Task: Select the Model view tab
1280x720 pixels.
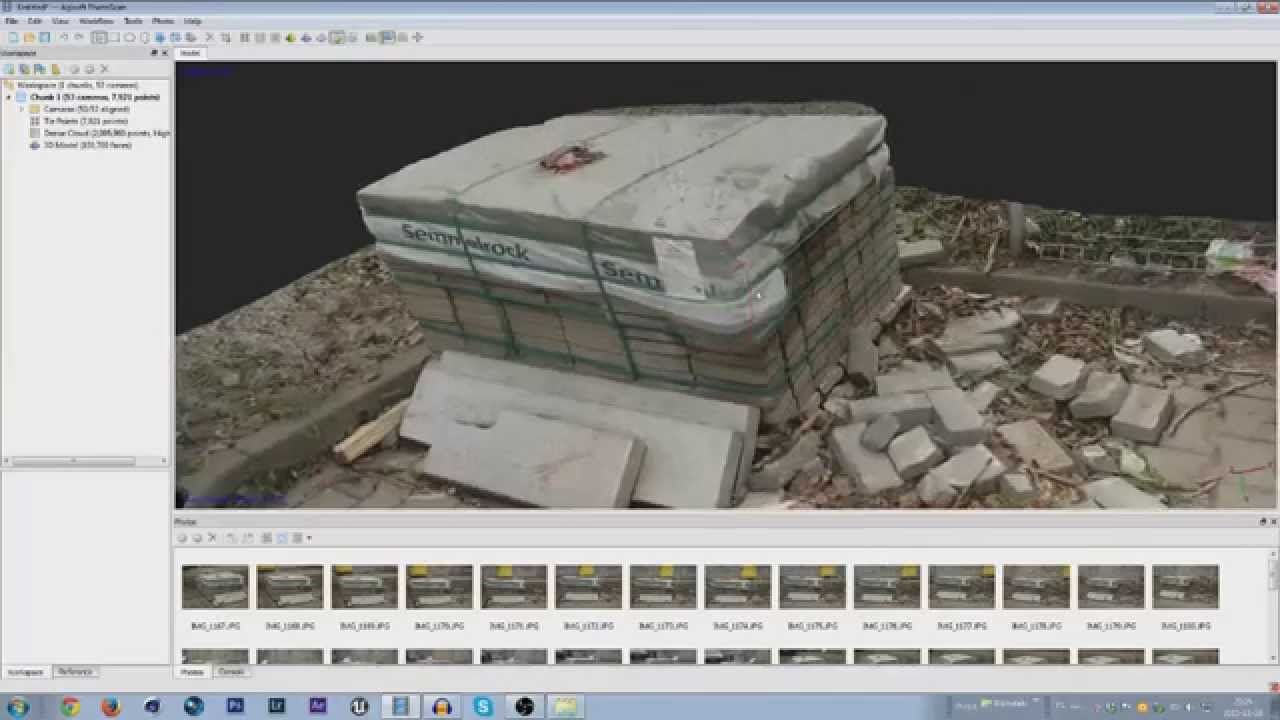Action: point(190,53)
